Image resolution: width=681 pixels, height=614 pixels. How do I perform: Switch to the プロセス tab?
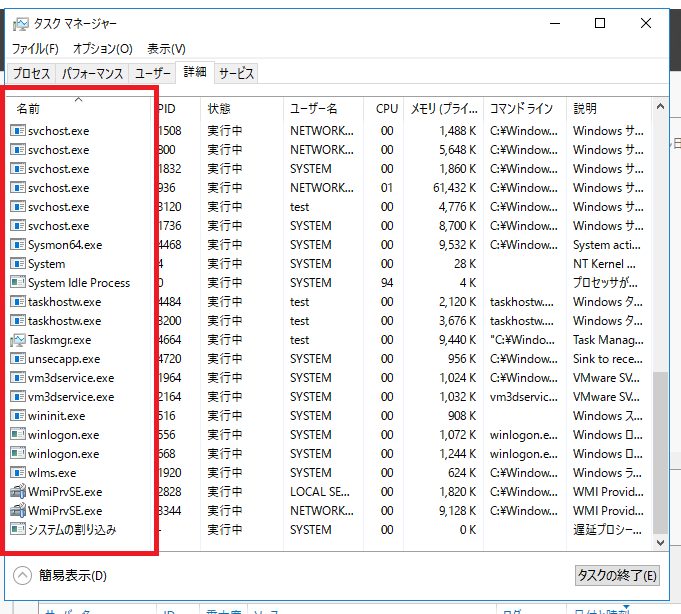click(31, 73)
